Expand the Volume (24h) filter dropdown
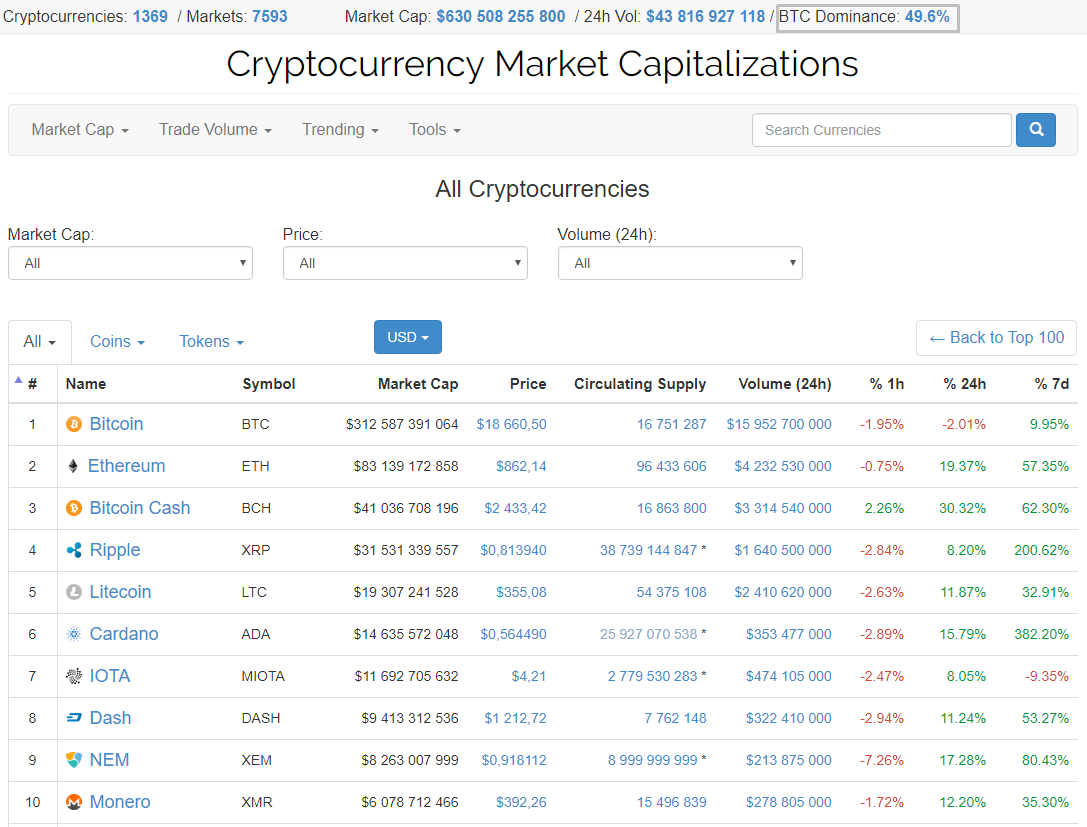Viewport: 1087px width, 827px height. click(x=680, y=263)
